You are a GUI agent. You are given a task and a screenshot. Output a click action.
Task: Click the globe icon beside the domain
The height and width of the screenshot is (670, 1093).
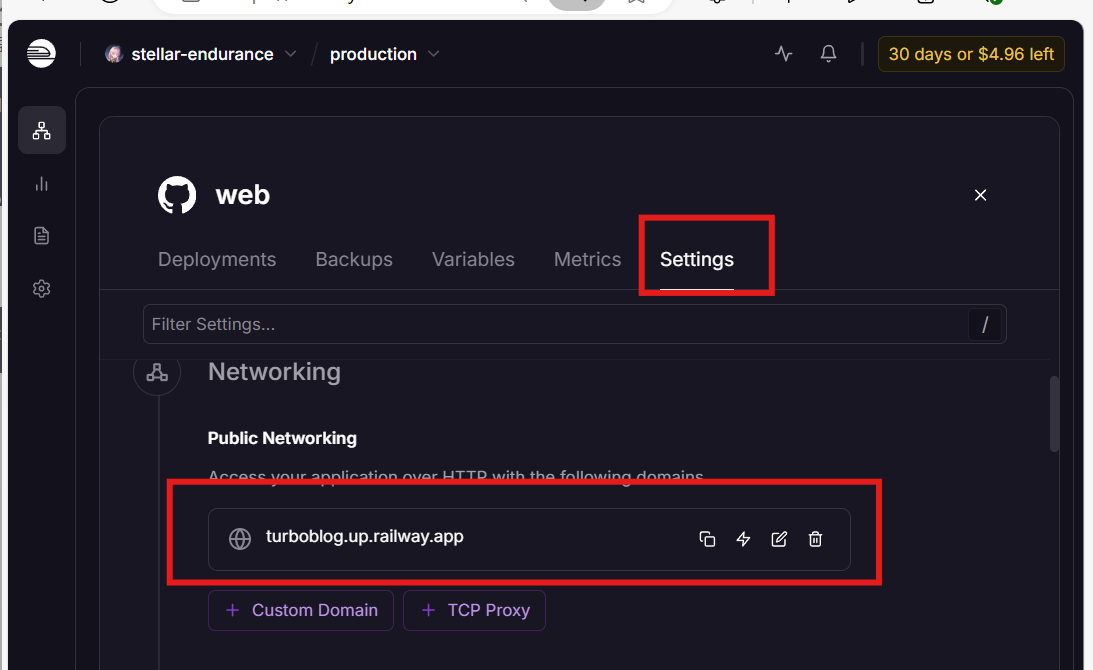tap(240, 539)
